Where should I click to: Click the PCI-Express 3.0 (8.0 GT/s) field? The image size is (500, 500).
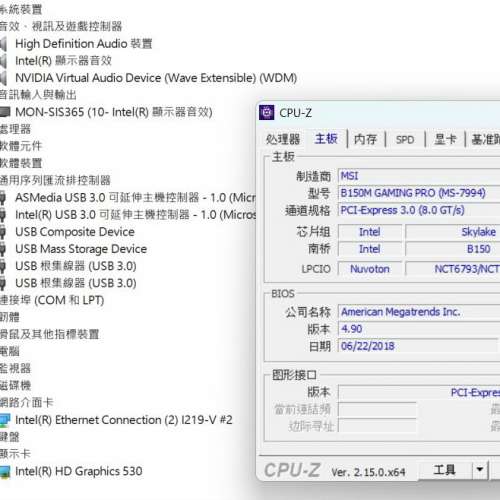(x=419, y=210)
